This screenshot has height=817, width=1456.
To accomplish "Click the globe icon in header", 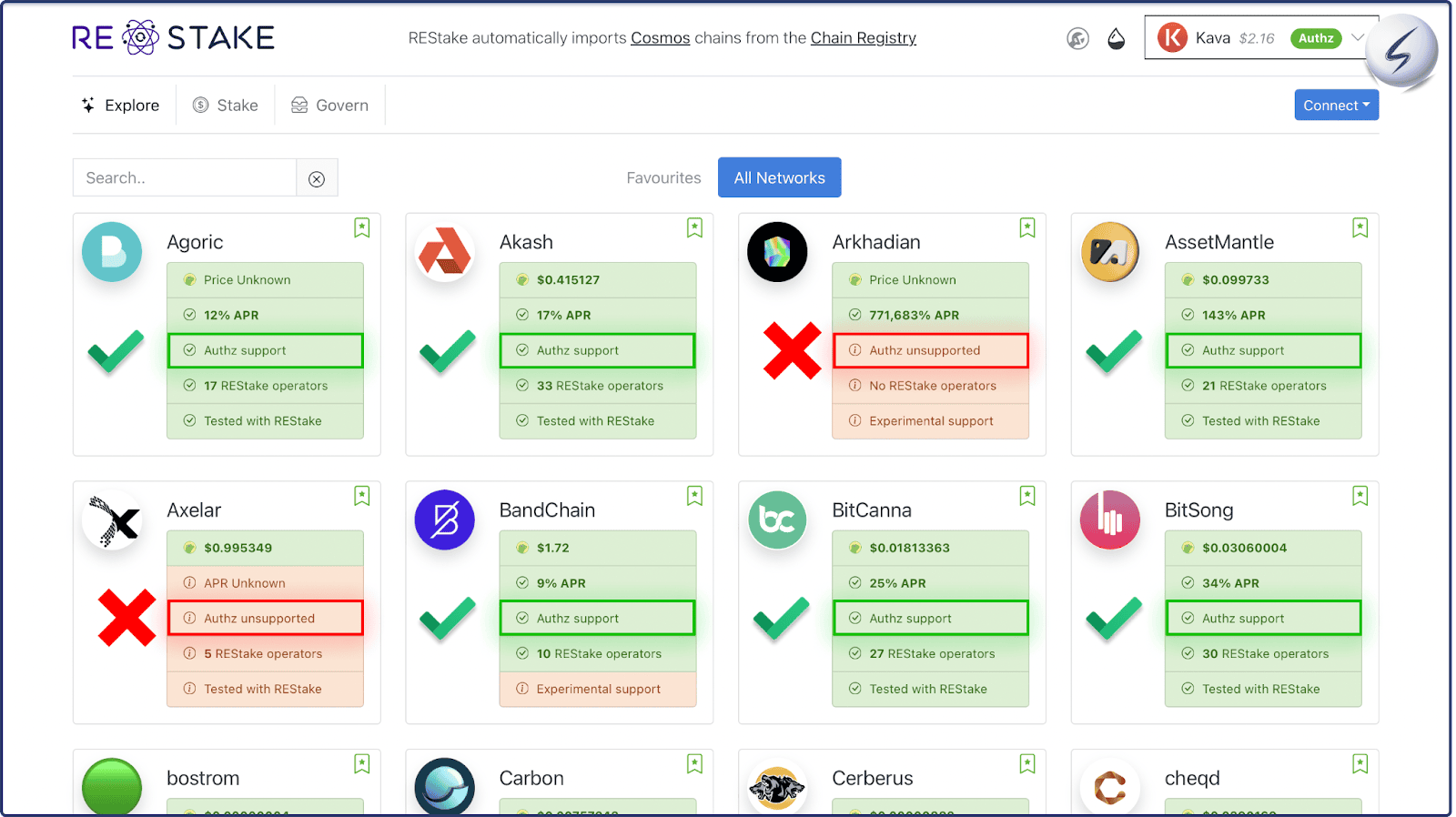I will pyautogui.click(x=1077, y=38).
